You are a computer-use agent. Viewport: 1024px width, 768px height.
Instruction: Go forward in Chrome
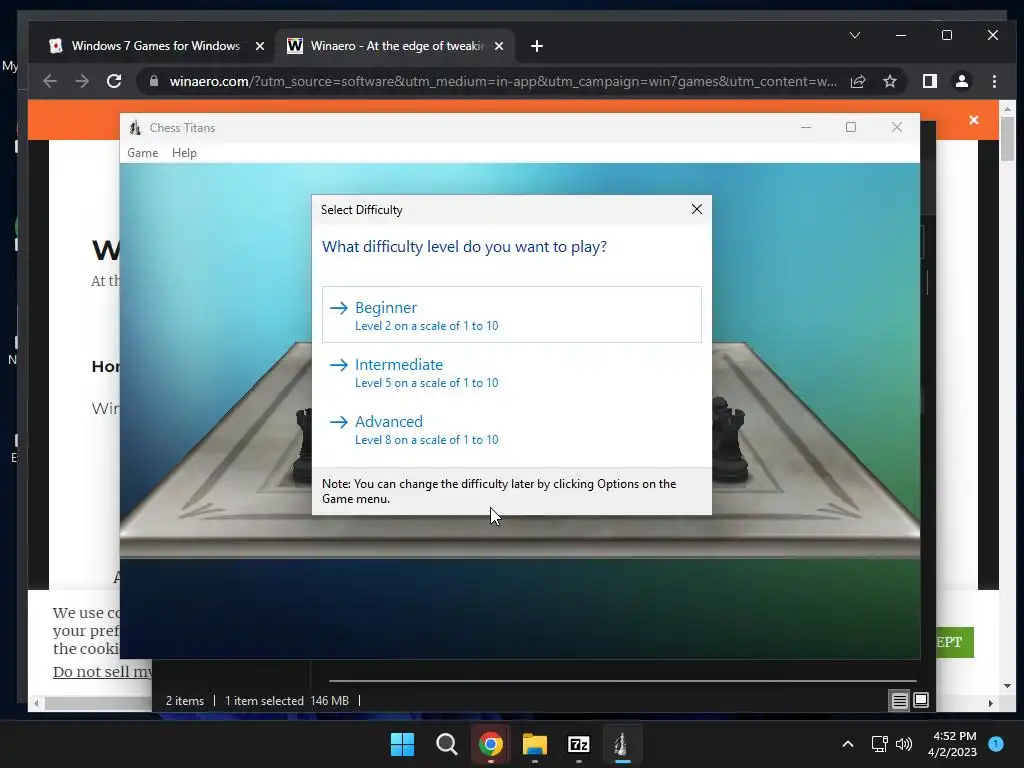click(82, 81)
